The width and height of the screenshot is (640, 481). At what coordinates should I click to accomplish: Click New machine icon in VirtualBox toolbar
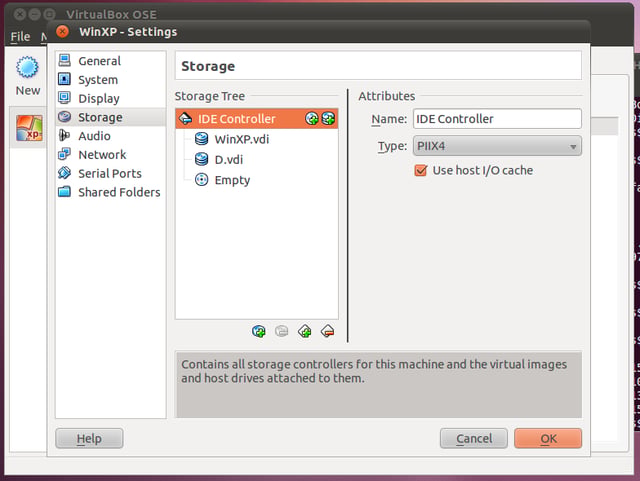27,76
